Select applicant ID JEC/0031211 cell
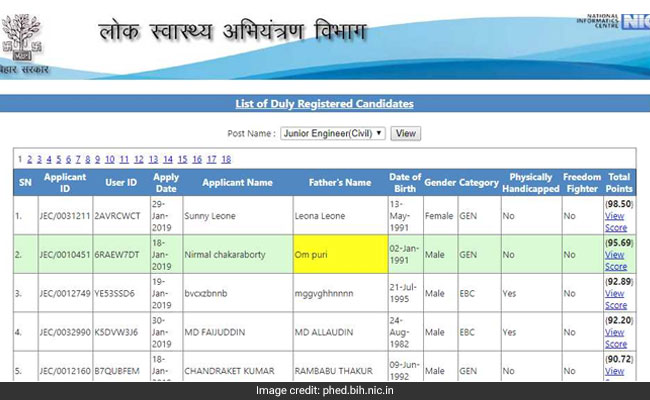The height and width of the screenshot is (400, 650). pos(65,215)
